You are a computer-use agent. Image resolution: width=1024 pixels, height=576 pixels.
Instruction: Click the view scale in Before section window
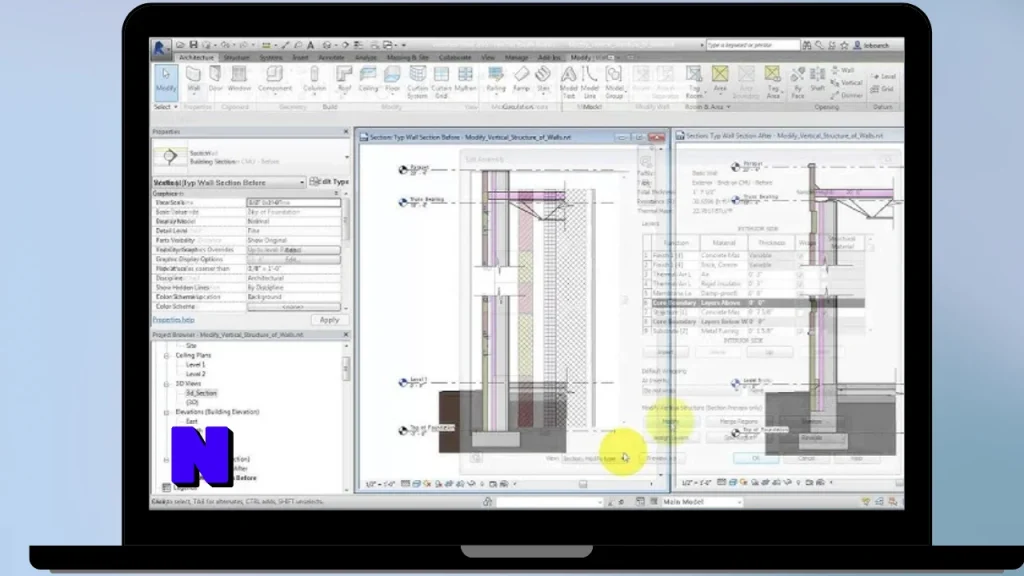[x=381, y=484]
